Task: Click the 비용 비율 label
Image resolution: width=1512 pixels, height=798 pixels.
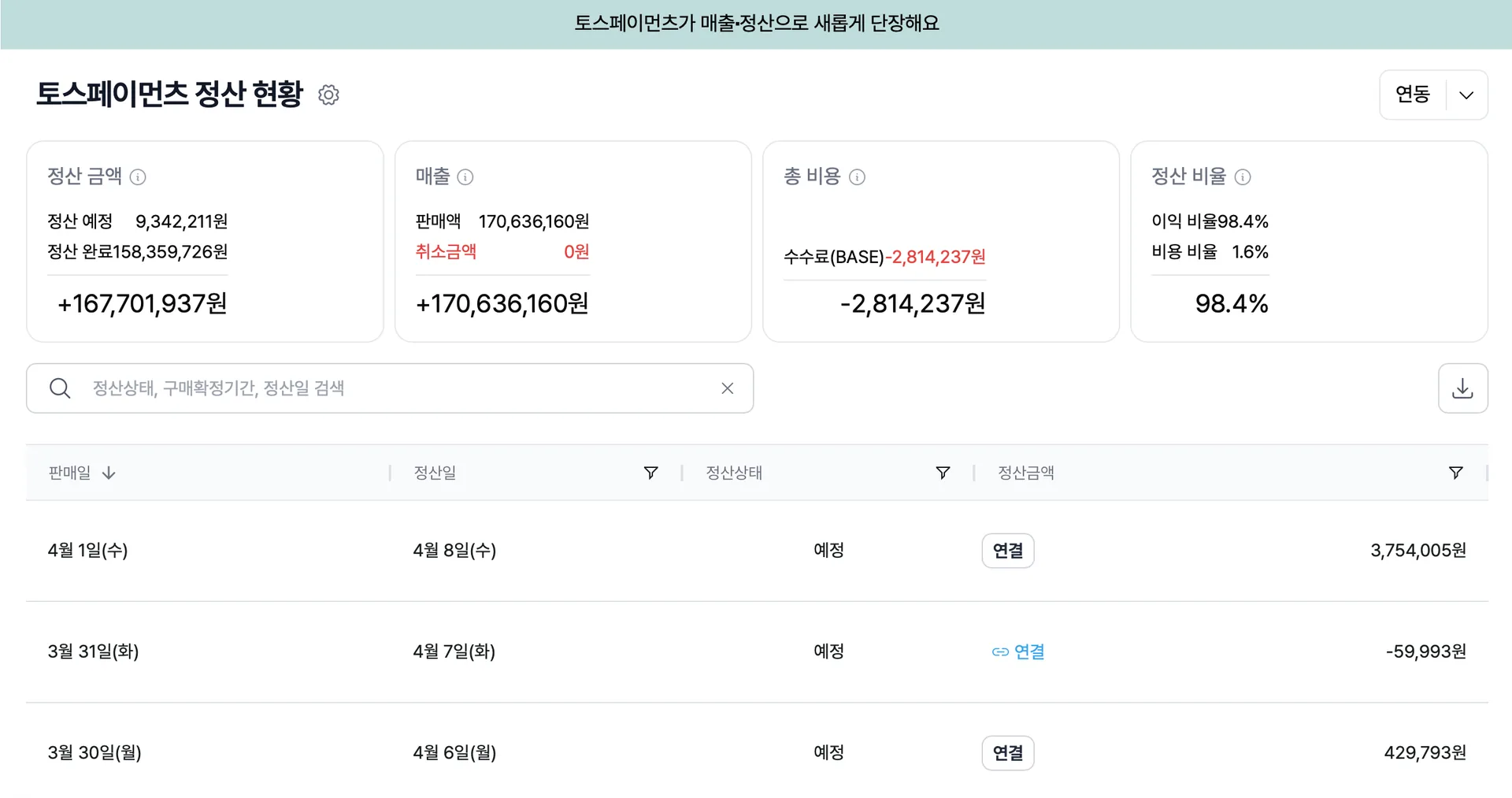Action: pos(1184,251)
